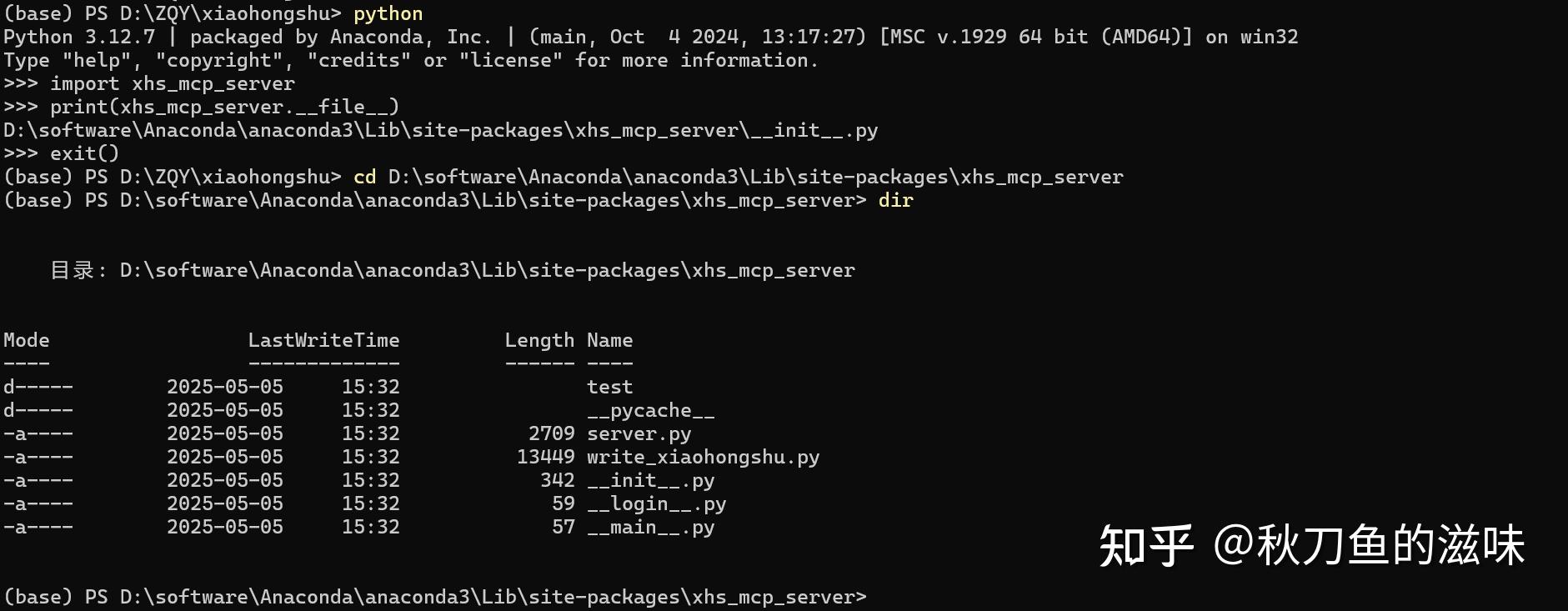Click the __main__.py file name
This screenshot has width=1568, height=611.
point(650,528)
